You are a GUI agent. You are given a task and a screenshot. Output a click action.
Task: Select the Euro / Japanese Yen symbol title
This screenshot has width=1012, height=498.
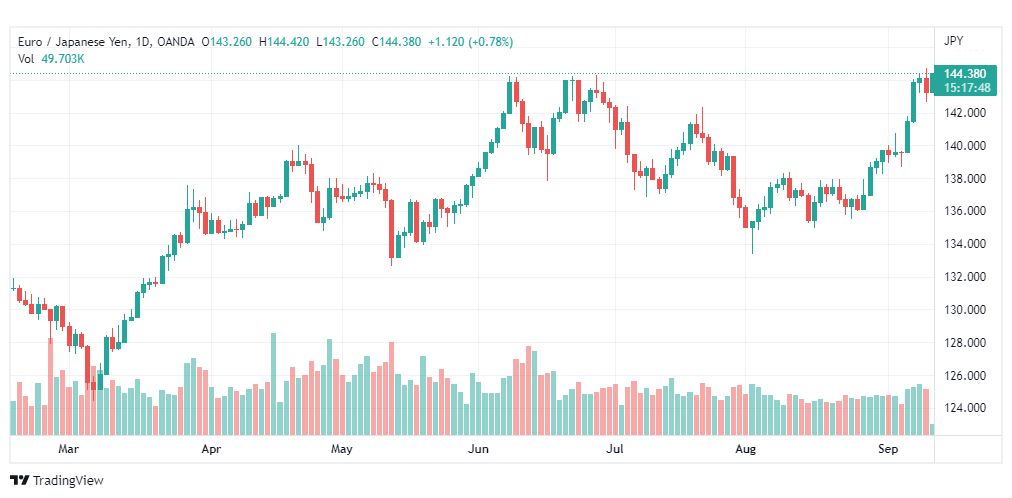(73, 42)
